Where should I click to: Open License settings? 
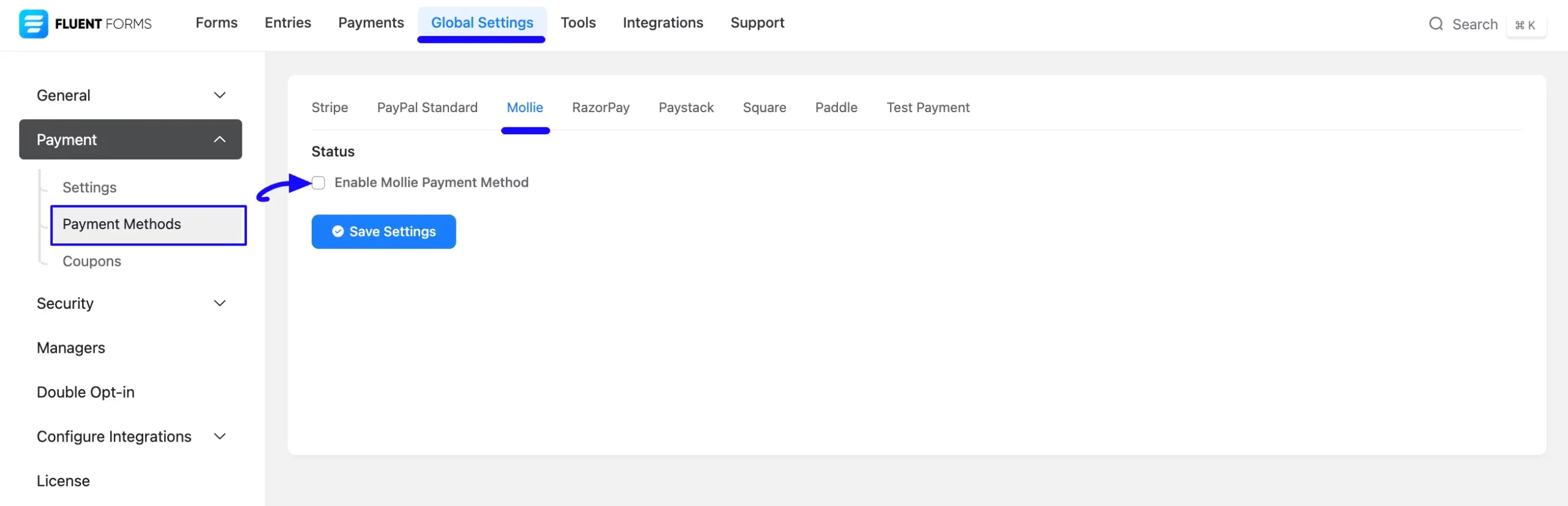pos(63,481)
